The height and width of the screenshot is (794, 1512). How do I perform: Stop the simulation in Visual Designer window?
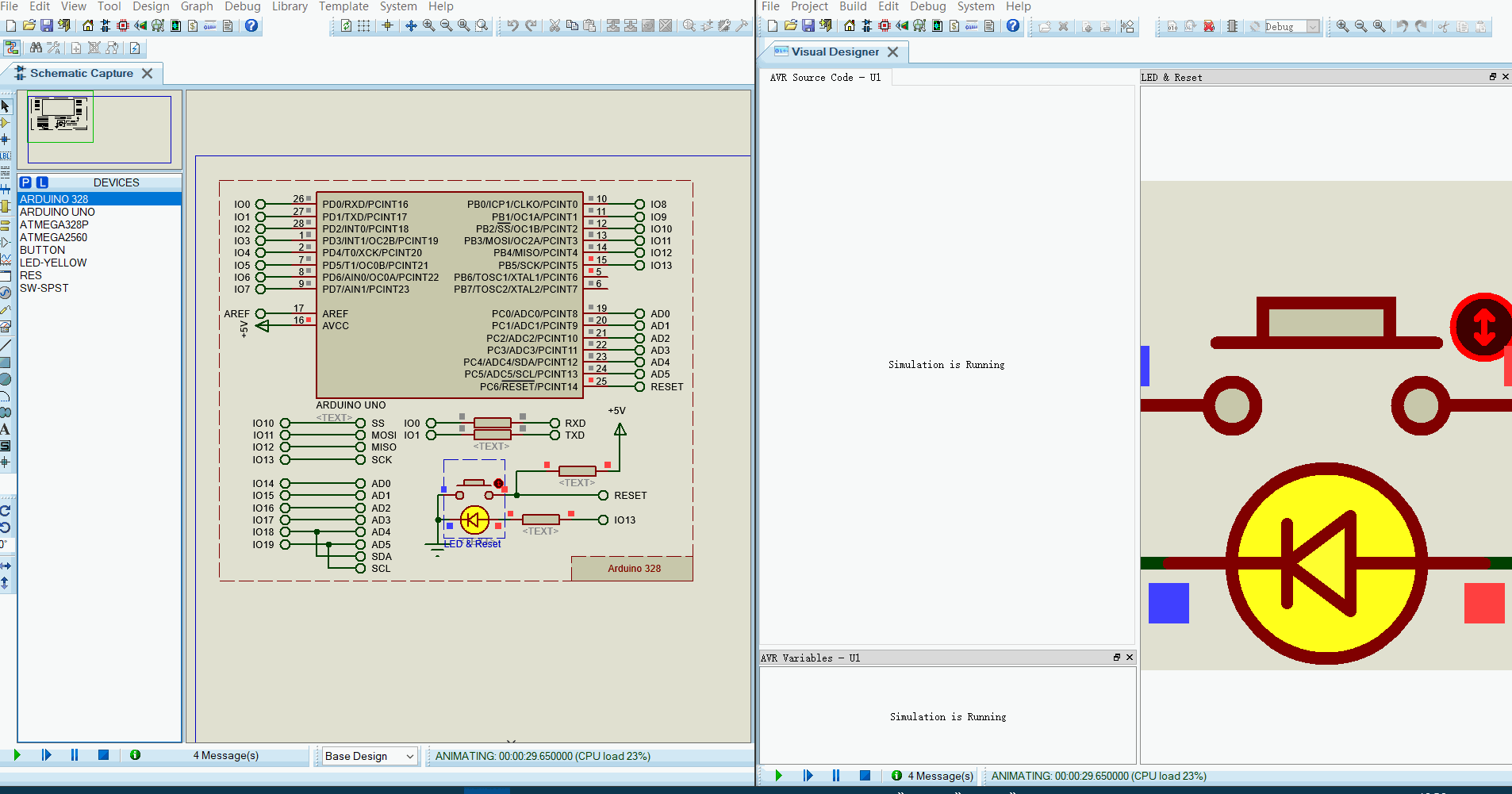(x=865, y=776)
